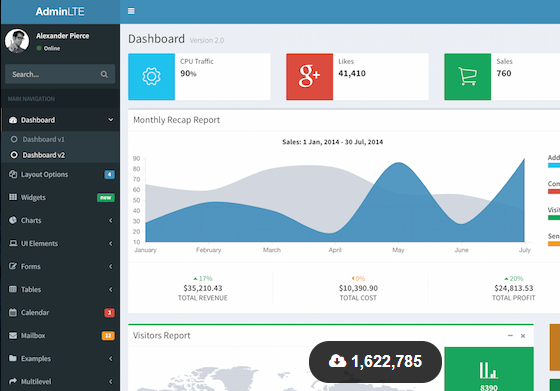
Task: Click the cloud download icon on counter
Action: click(x=338, y=361)
